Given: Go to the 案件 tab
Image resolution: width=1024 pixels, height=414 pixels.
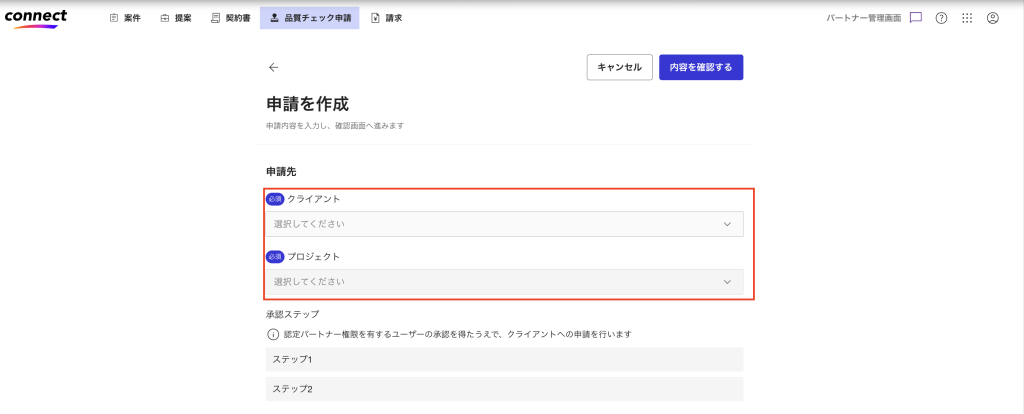Looking at the screenshot, I should (125, 18).
